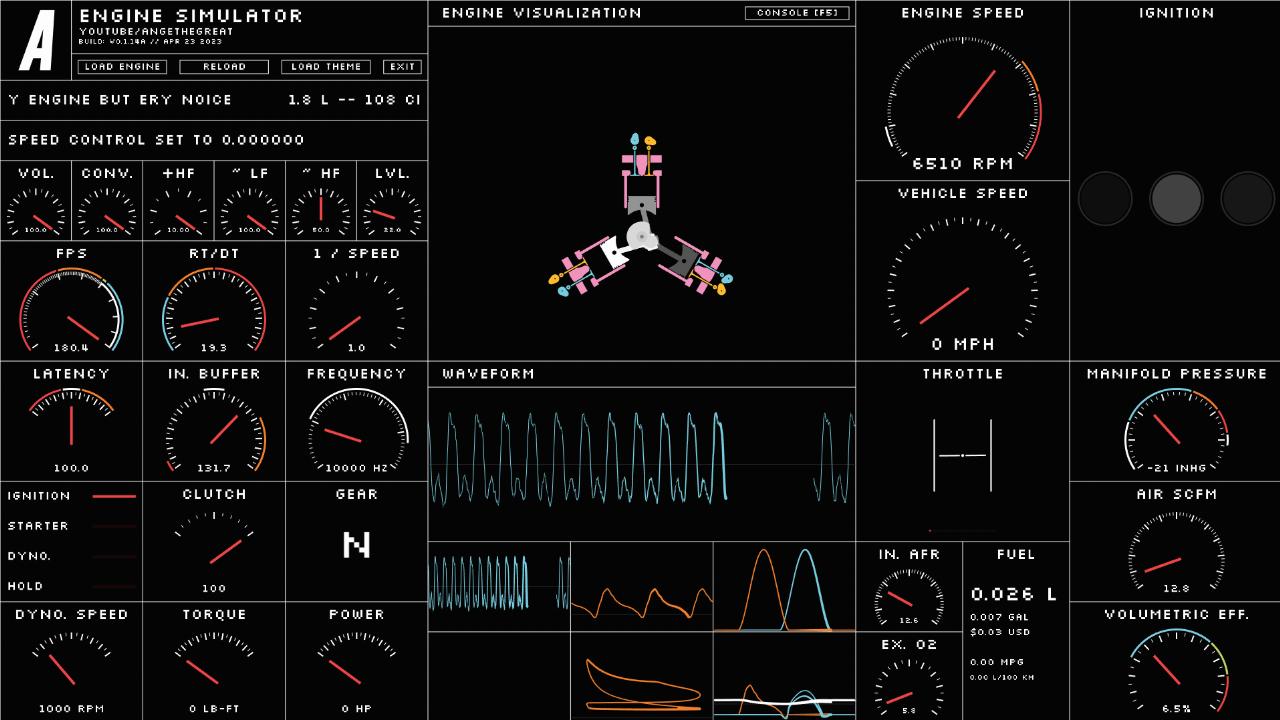Click the Load Engine button
This screenshot has width=1280, height=720.
[x=122, y=67]
